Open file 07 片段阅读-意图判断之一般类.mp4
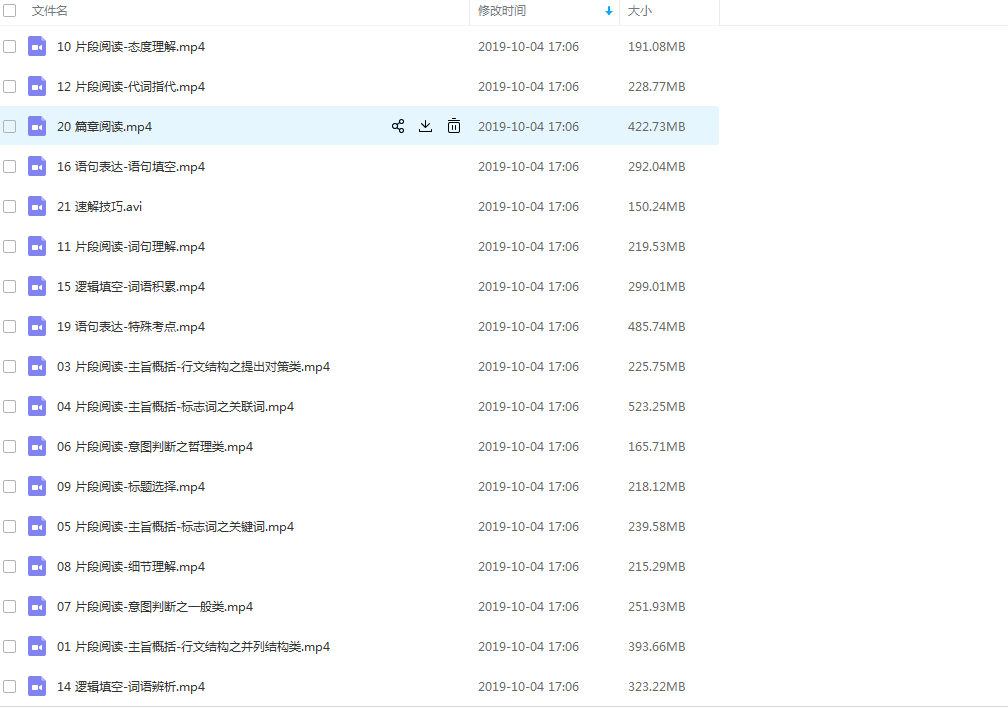This screenshot has height=708, width=1008. click(154, 606)
